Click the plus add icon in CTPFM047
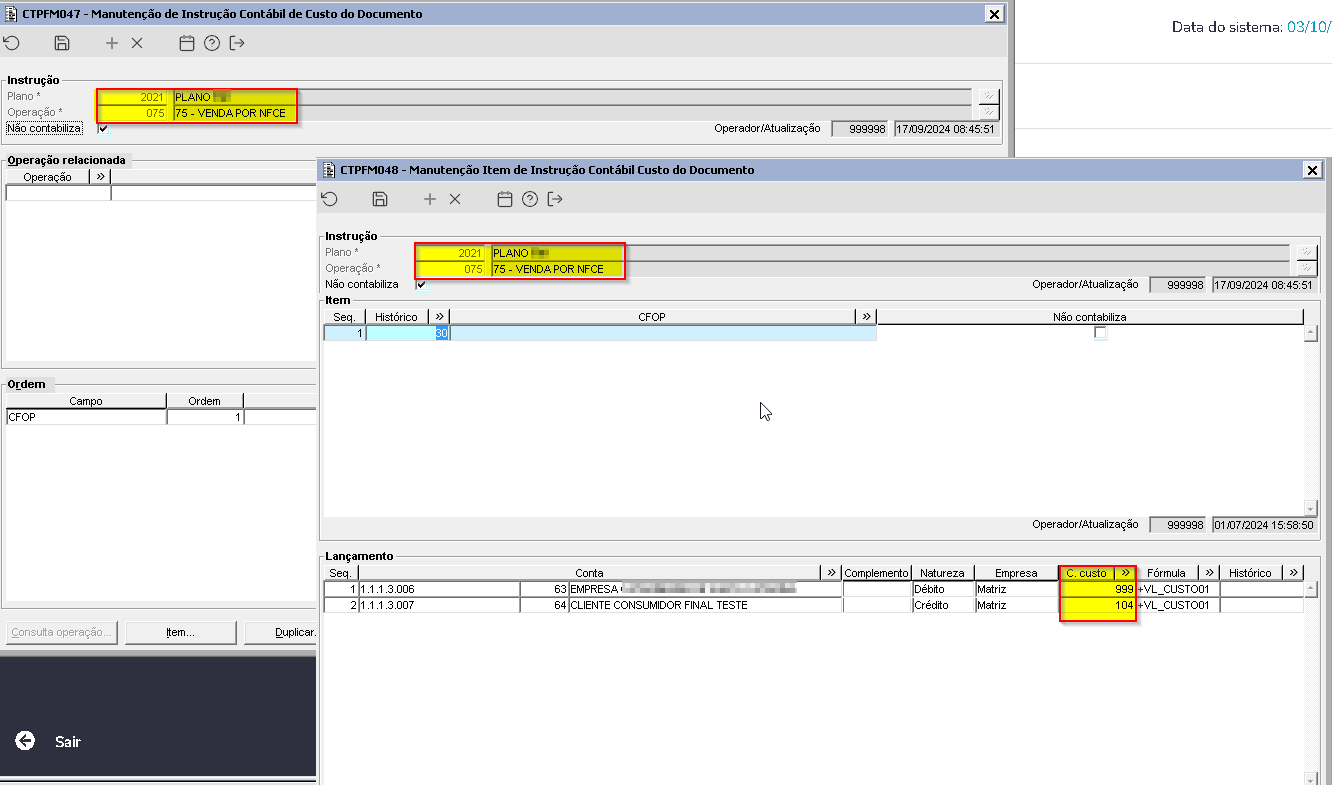This screenshot has width=1332, height=785. [112, 43]
